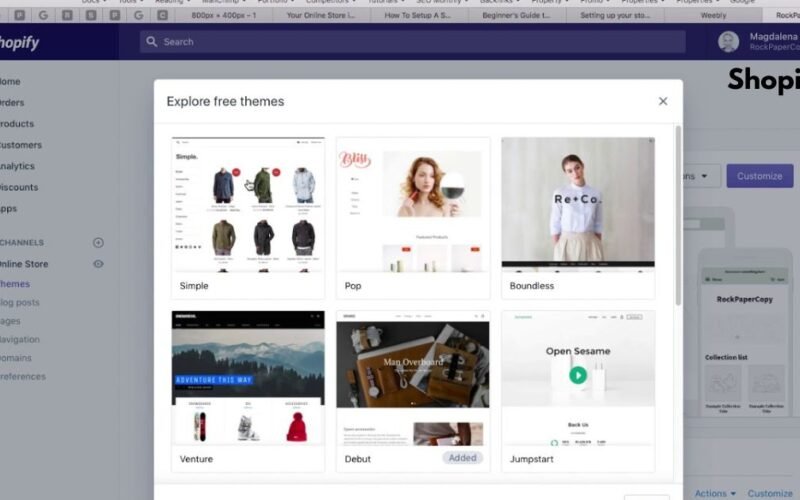
Task: Select the Debut theme thumbnail
Action: [413, 378]
